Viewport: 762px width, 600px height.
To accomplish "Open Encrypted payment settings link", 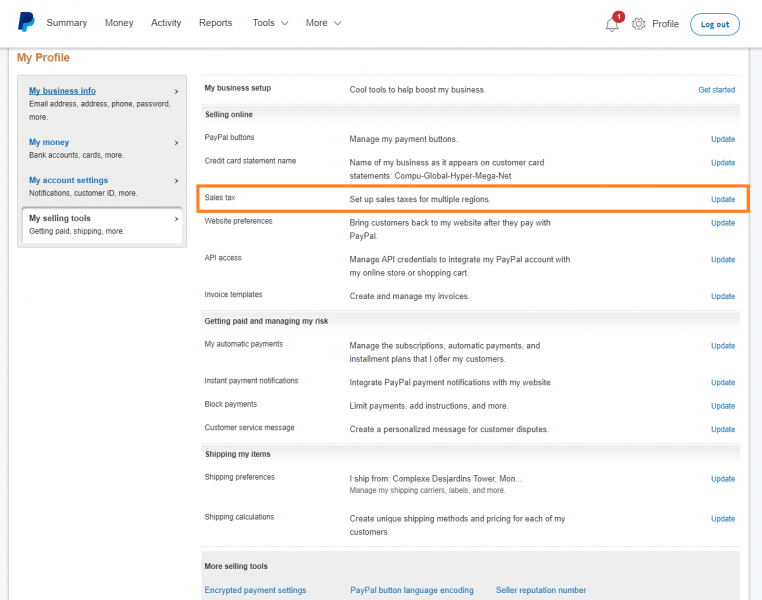I will click(x=255, y=590).
